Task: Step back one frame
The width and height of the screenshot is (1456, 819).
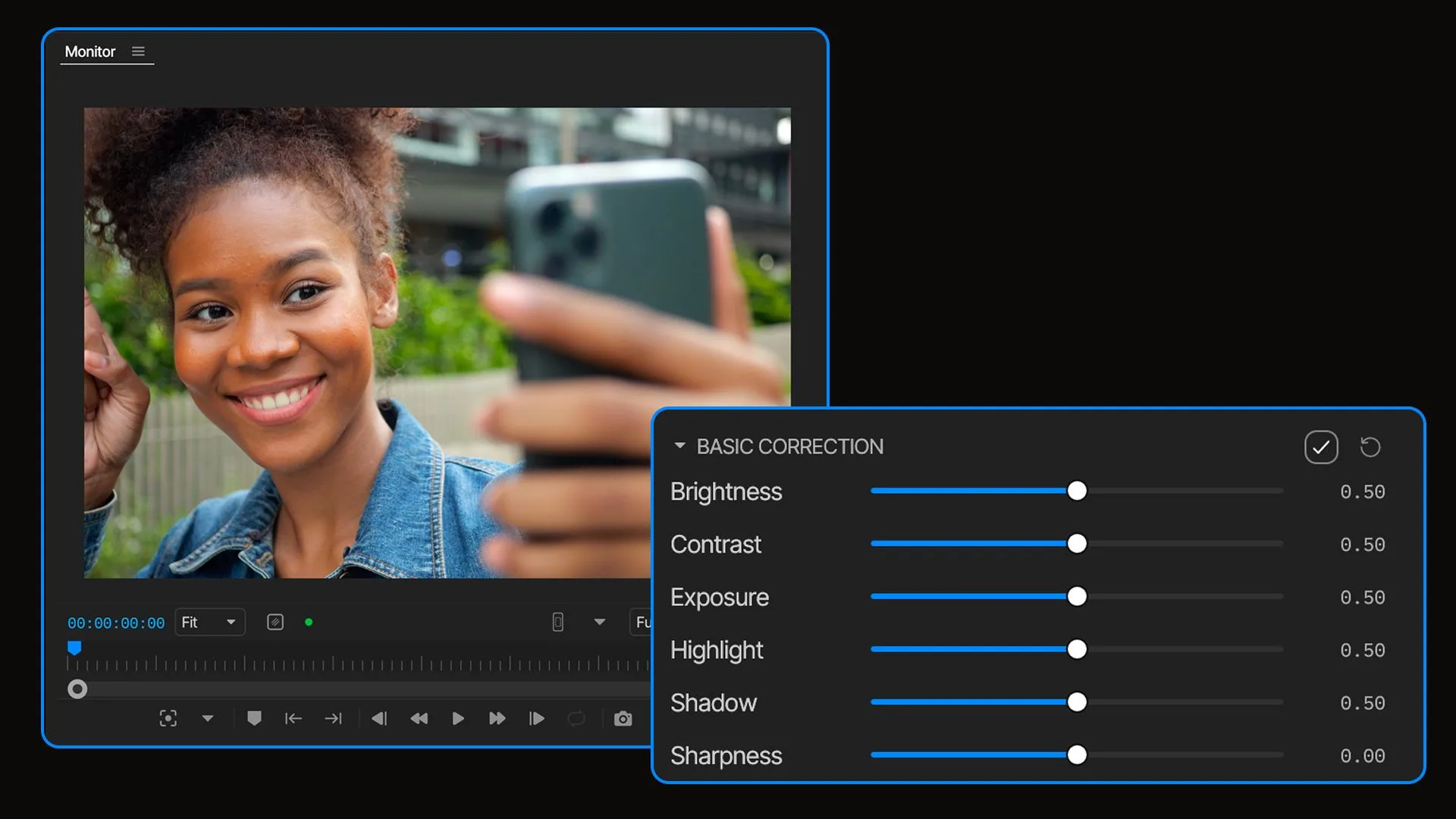Action: pyautogui.click(x=379, y=718)
